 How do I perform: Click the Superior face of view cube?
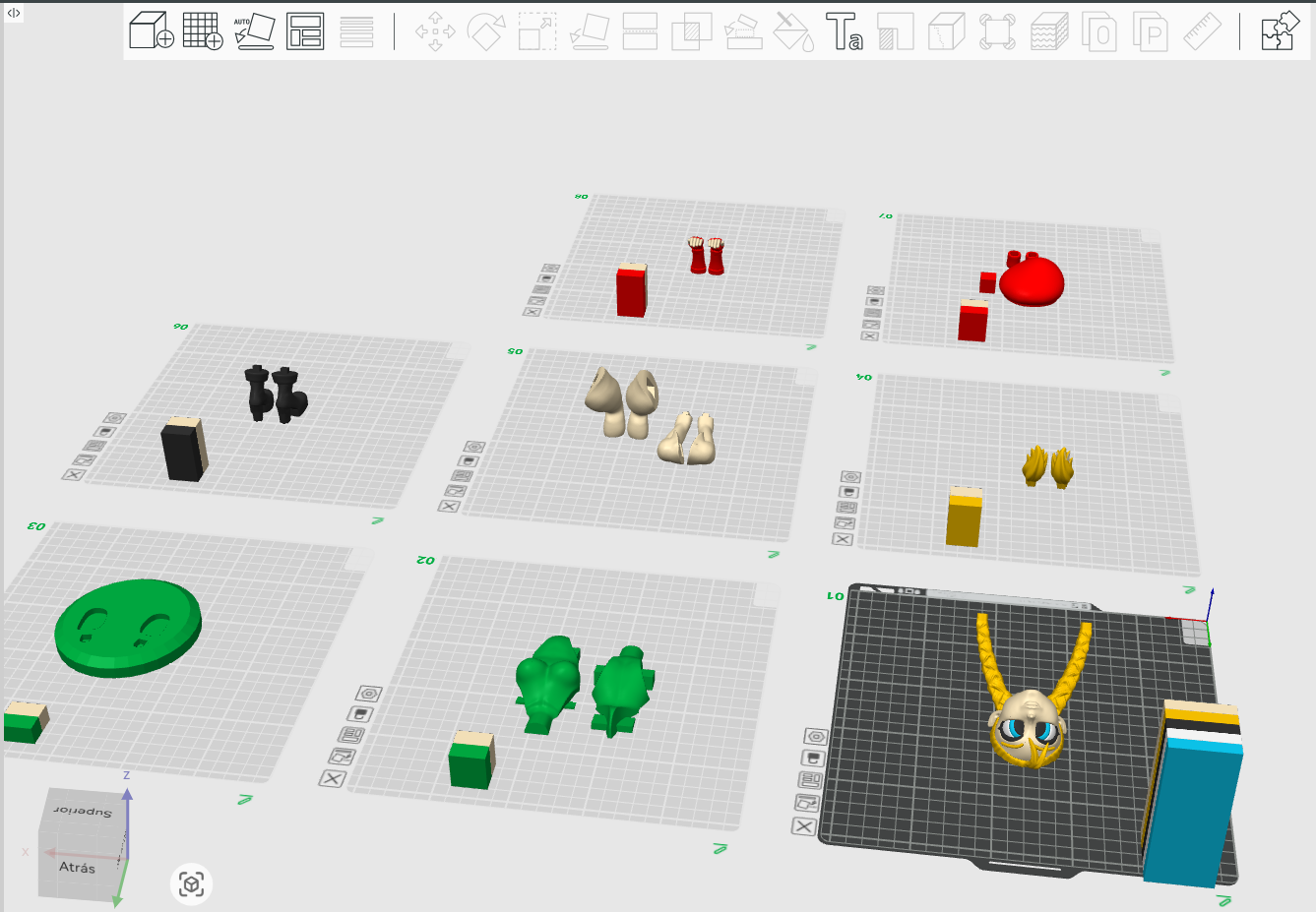coord(84,811)
